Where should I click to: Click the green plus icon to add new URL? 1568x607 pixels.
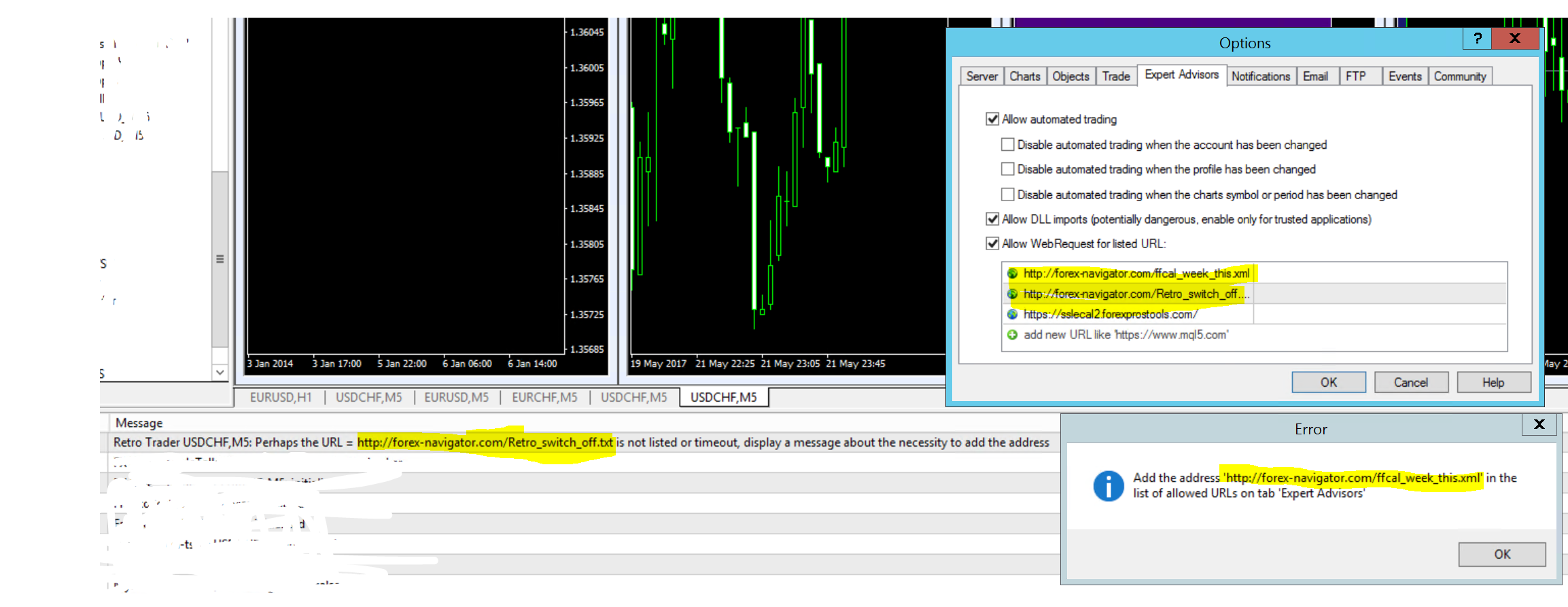[1012, 334]
